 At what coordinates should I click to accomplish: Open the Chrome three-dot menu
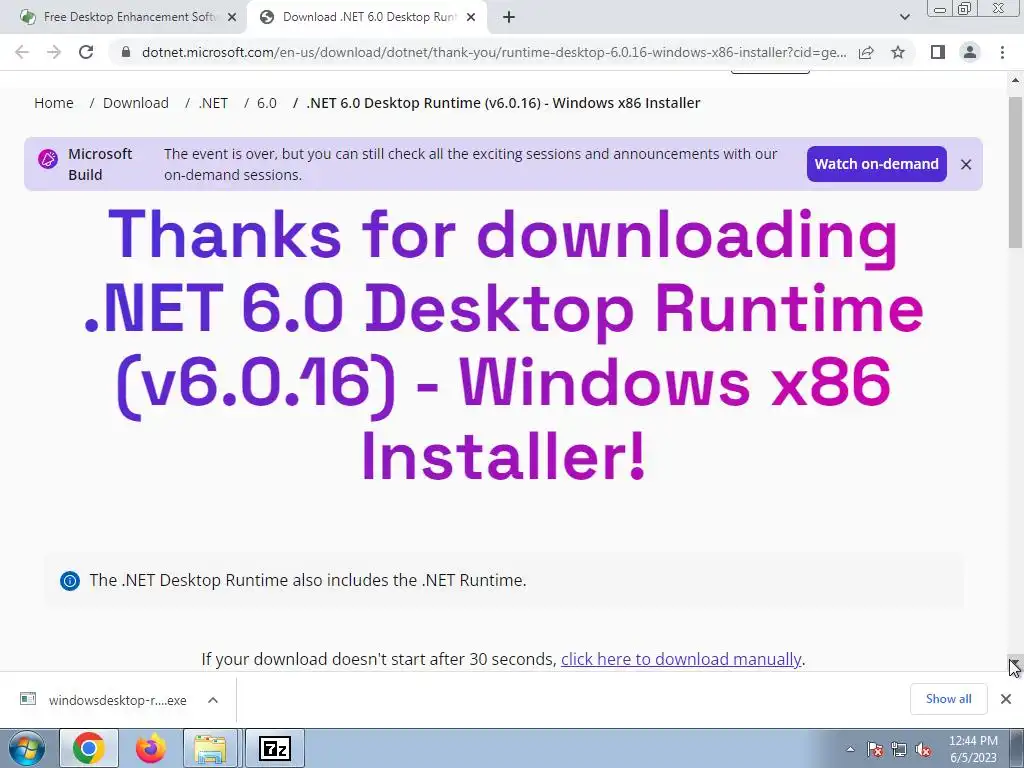click(x=1002, y=52)
